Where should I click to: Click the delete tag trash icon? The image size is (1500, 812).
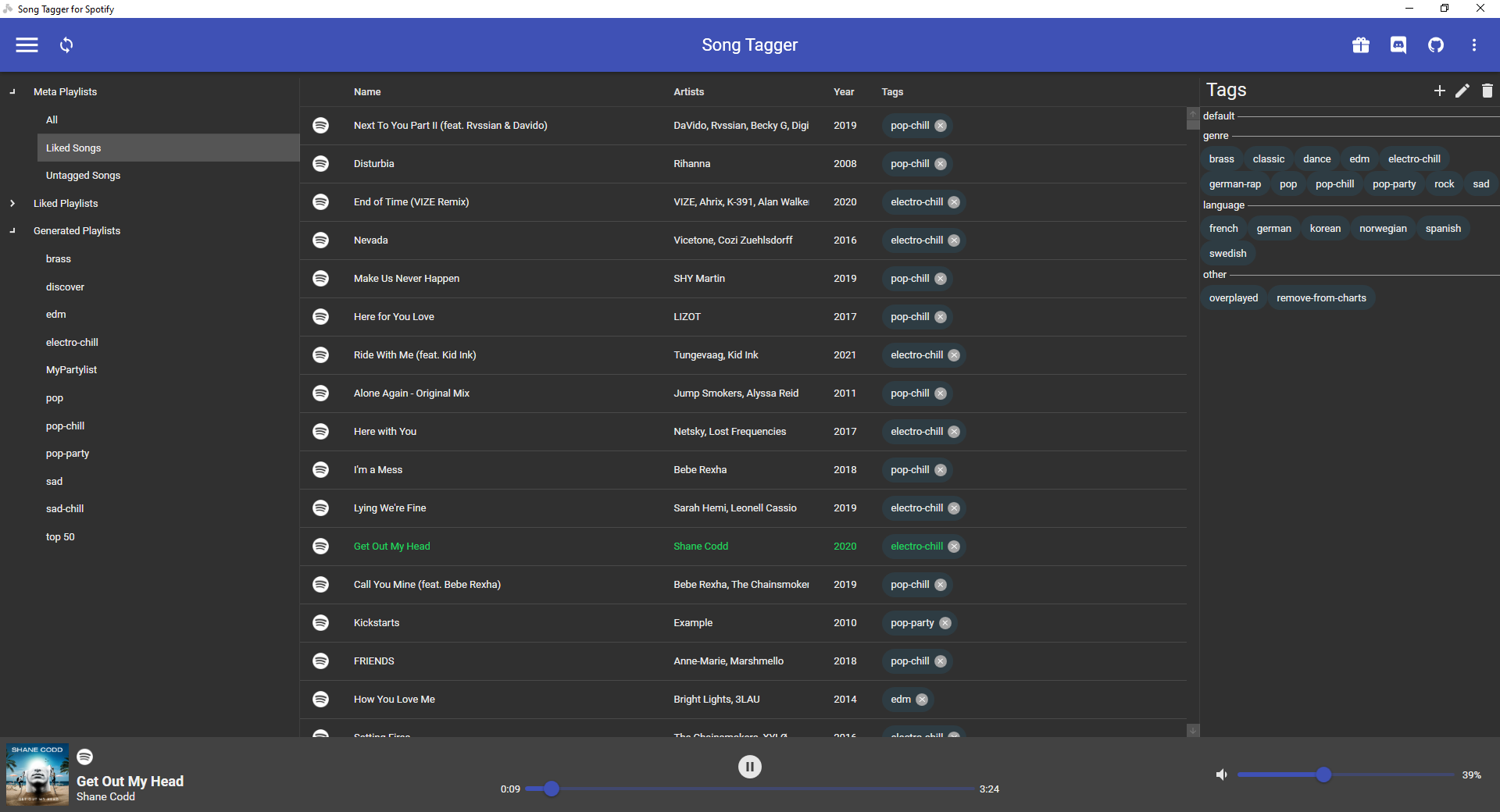coord(1487,91)
